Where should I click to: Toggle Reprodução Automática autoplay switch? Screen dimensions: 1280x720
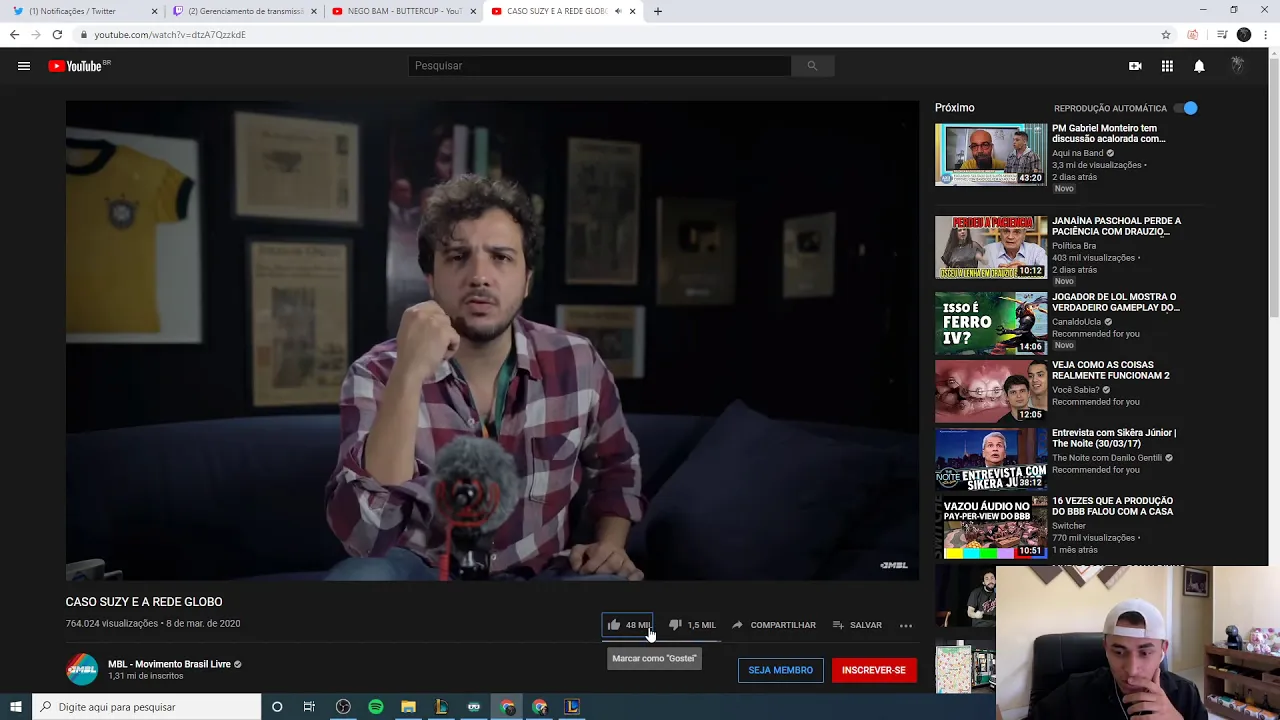1185,108
